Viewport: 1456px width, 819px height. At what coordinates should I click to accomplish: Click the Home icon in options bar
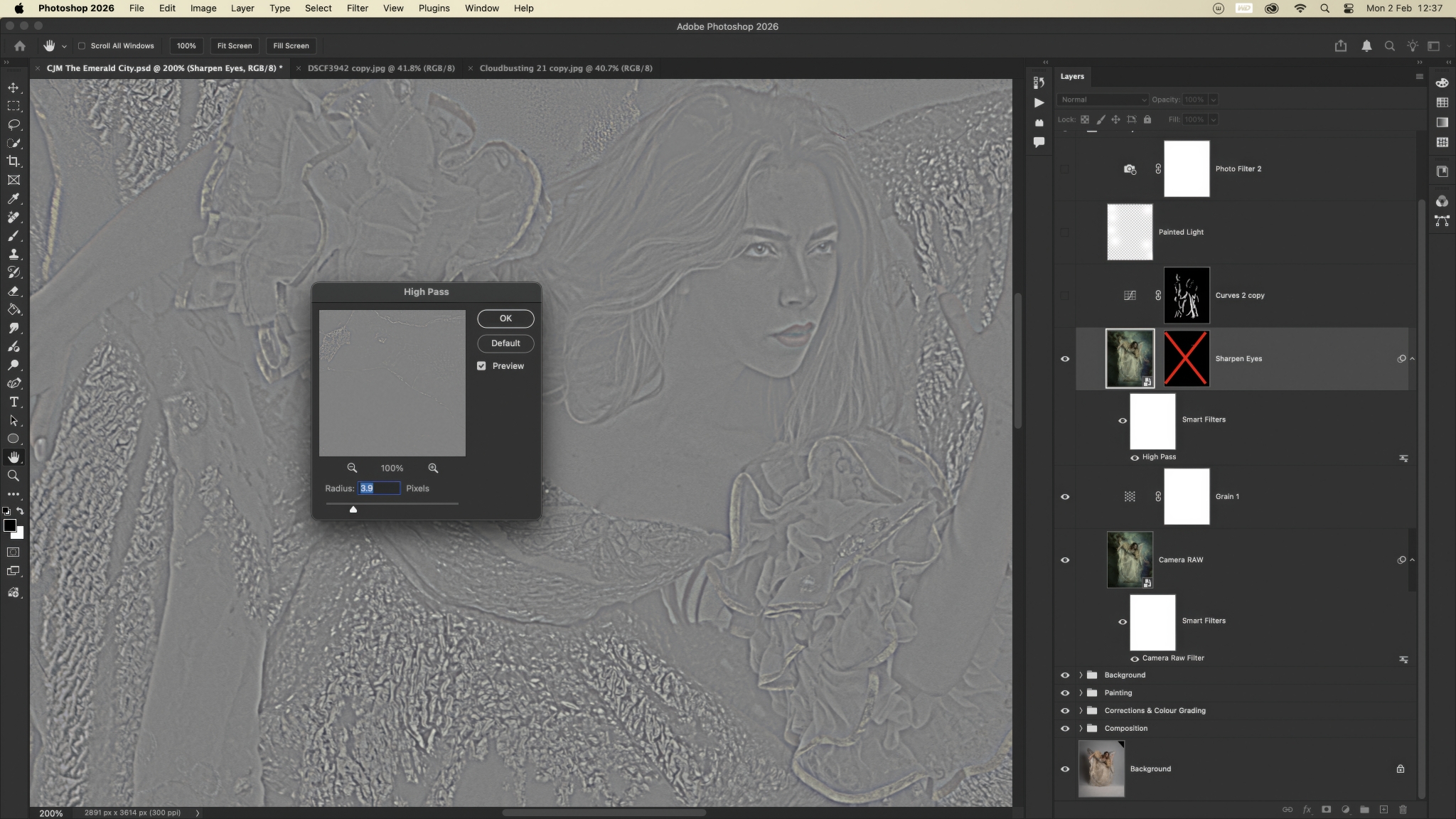point(20,45)
